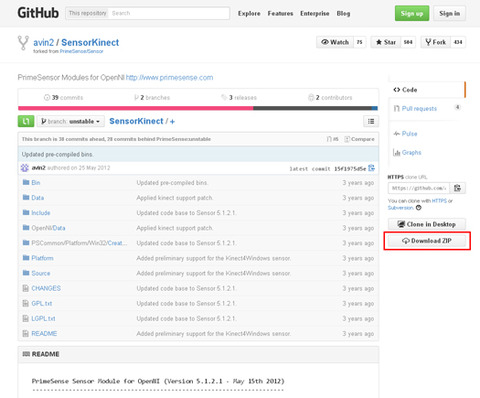Click the SensorKinect breadcrumb link
The width and height of the screenshot is (480, 398).
coord(136,121)
